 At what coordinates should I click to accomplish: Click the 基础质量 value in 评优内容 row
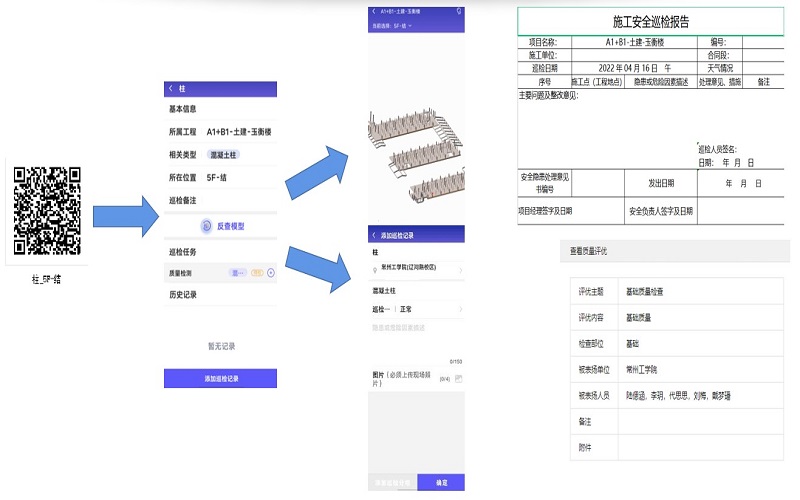tap(638, 318)
